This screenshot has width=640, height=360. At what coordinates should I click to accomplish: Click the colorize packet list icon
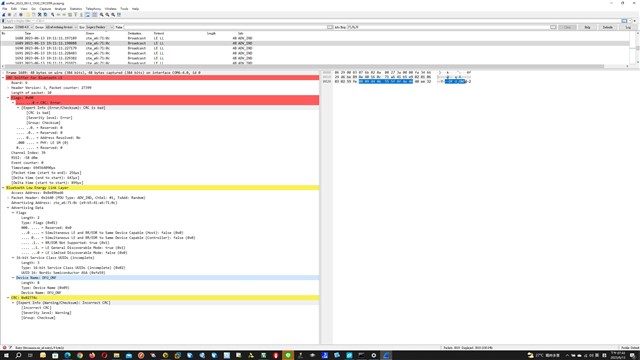pyautogui.click(x=95, y=15)
